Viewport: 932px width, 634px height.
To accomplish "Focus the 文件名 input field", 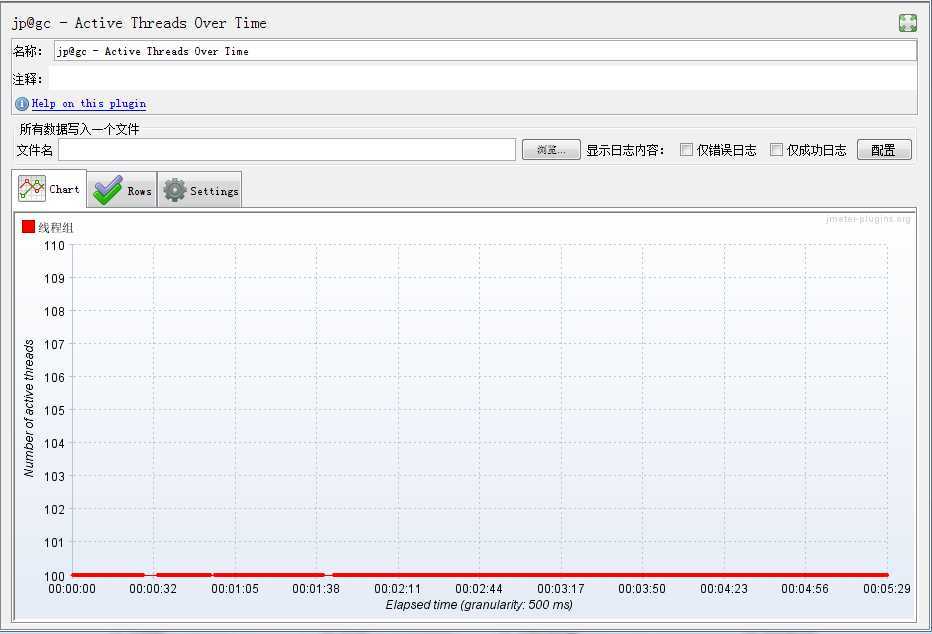I will coord(286,150).
